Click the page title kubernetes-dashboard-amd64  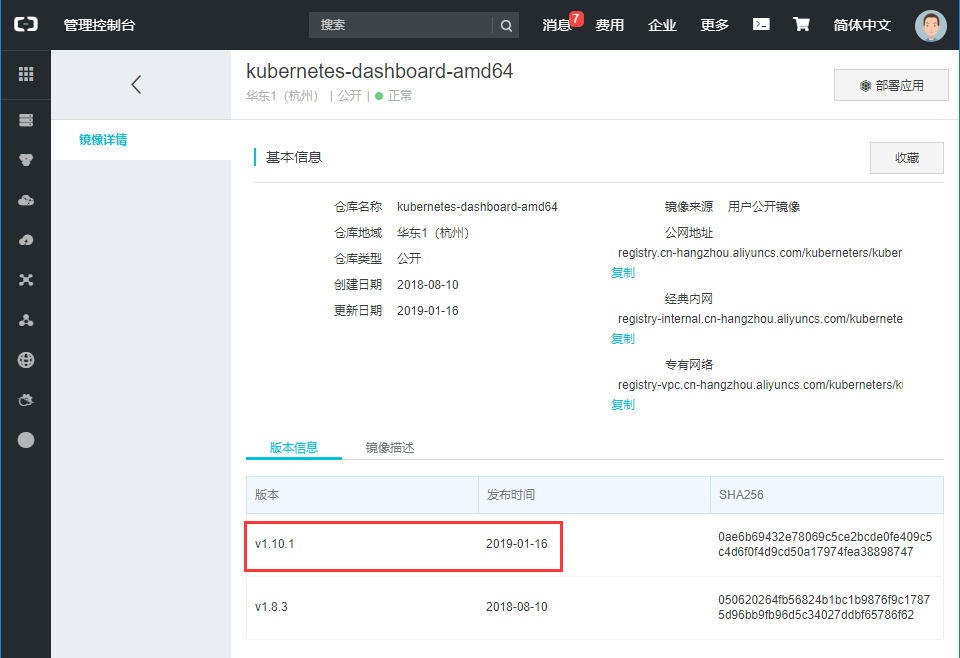coord(380,71)
